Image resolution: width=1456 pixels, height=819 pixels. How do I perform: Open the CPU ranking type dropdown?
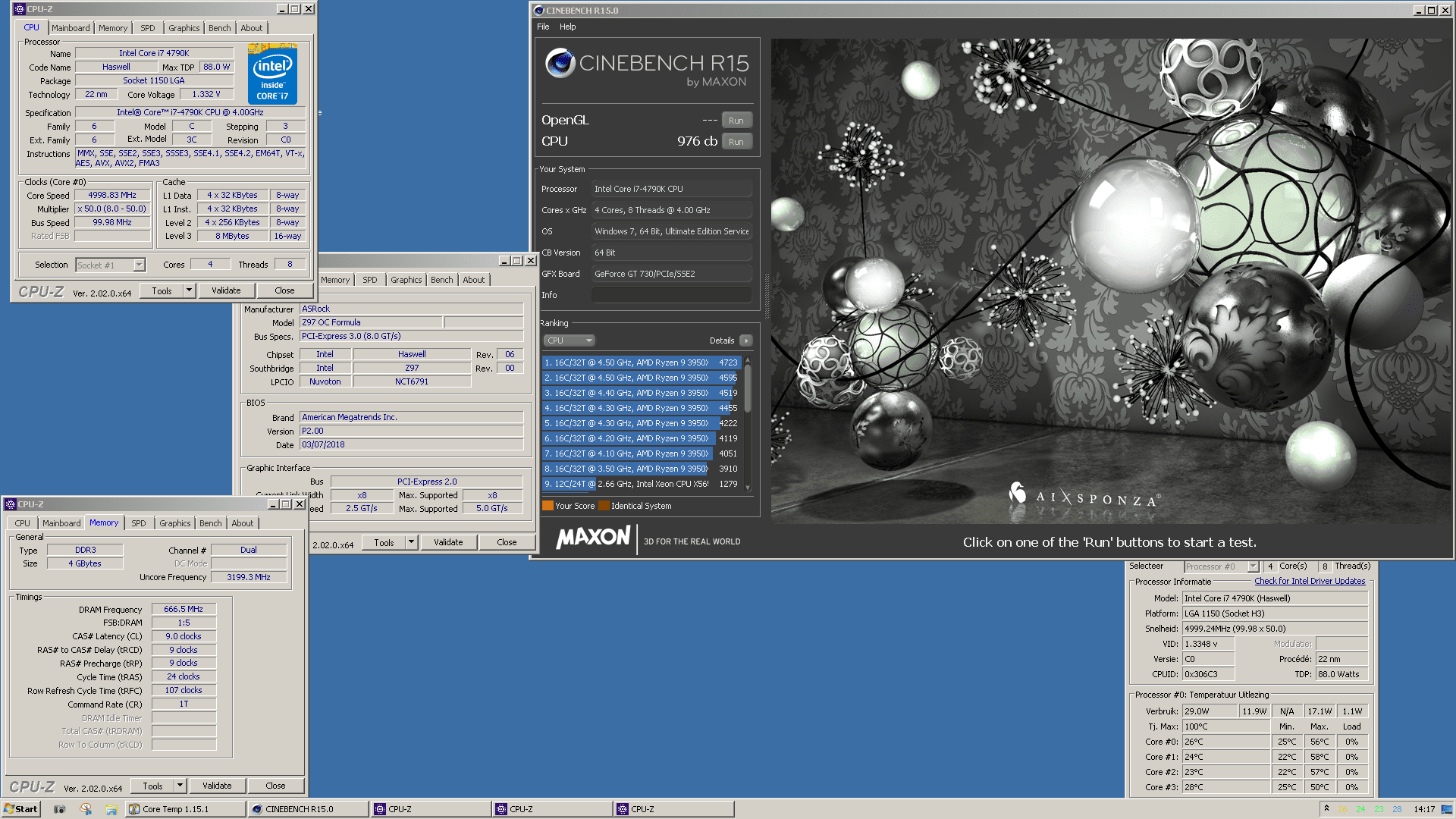click(x=569, y=340)
